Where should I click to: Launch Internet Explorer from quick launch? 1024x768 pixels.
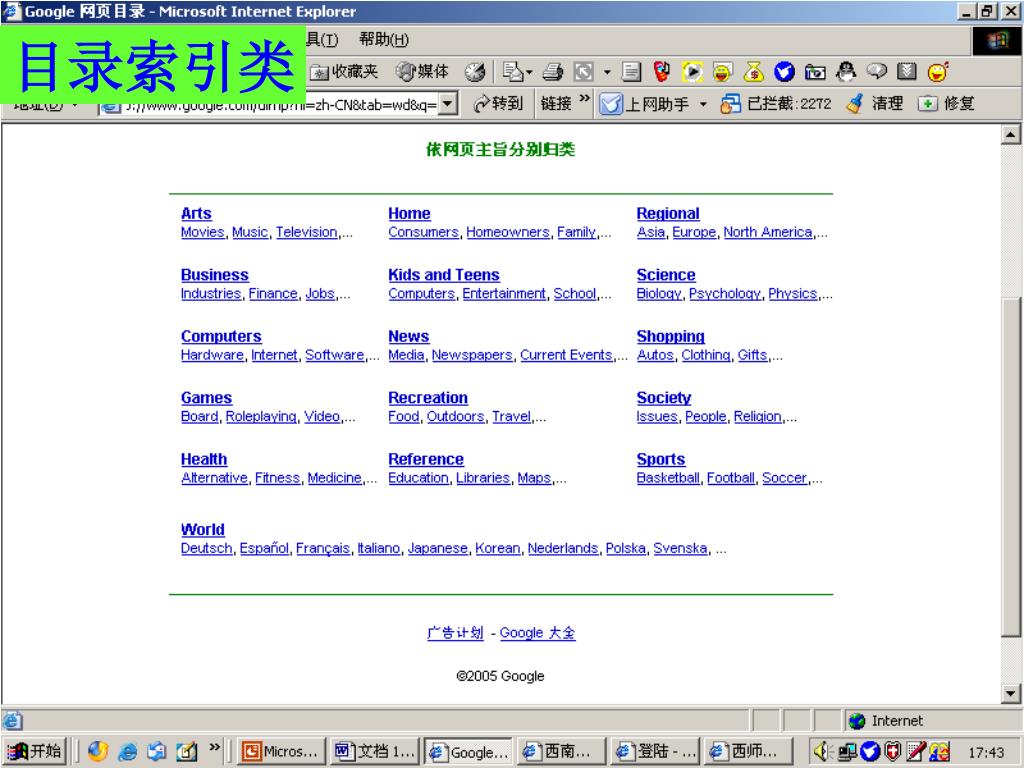127,752
